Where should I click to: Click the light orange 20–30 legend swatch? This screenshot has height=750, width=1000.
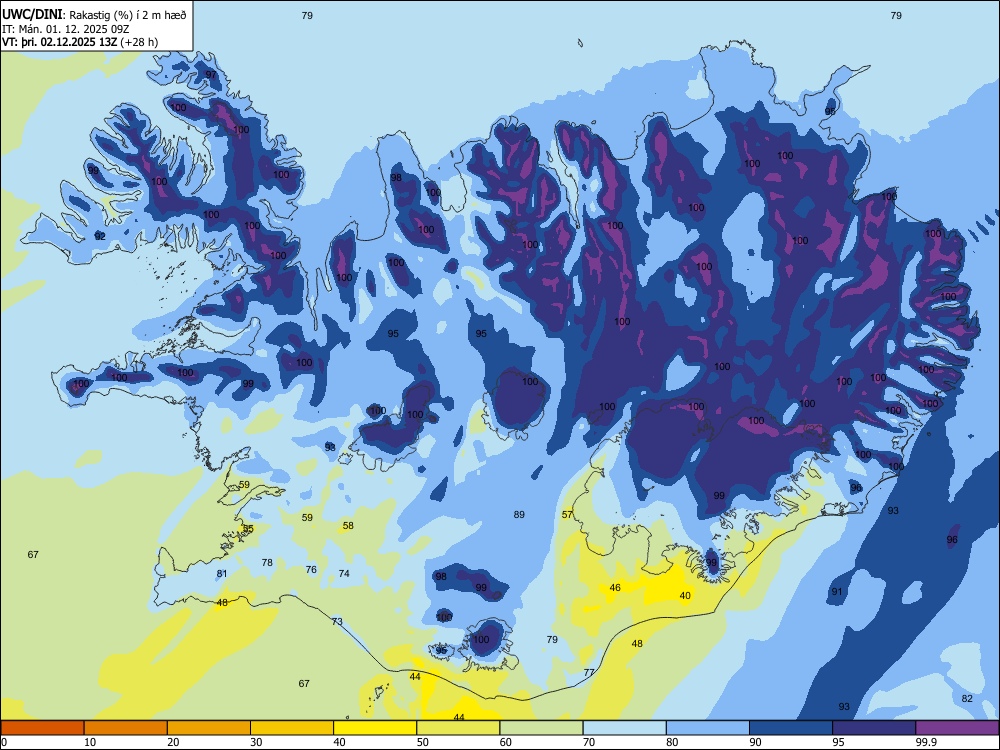coord(209,728)
